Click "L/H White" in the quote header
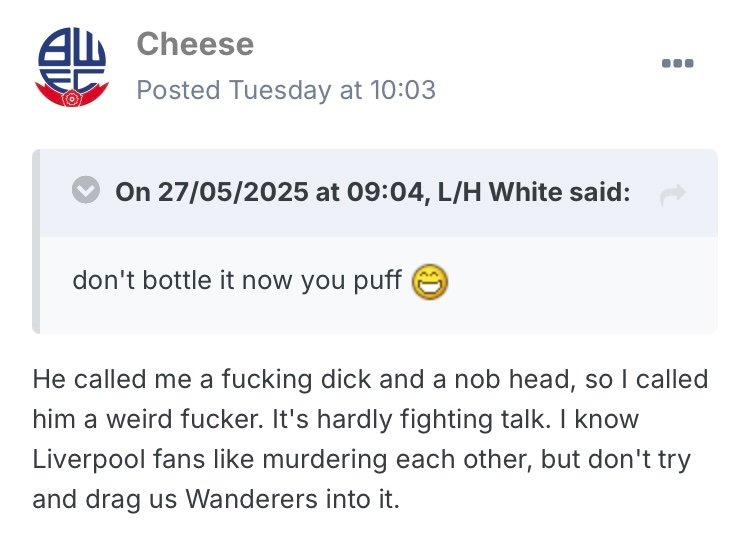This screenshot has width=750, height=554. point(481,192)
